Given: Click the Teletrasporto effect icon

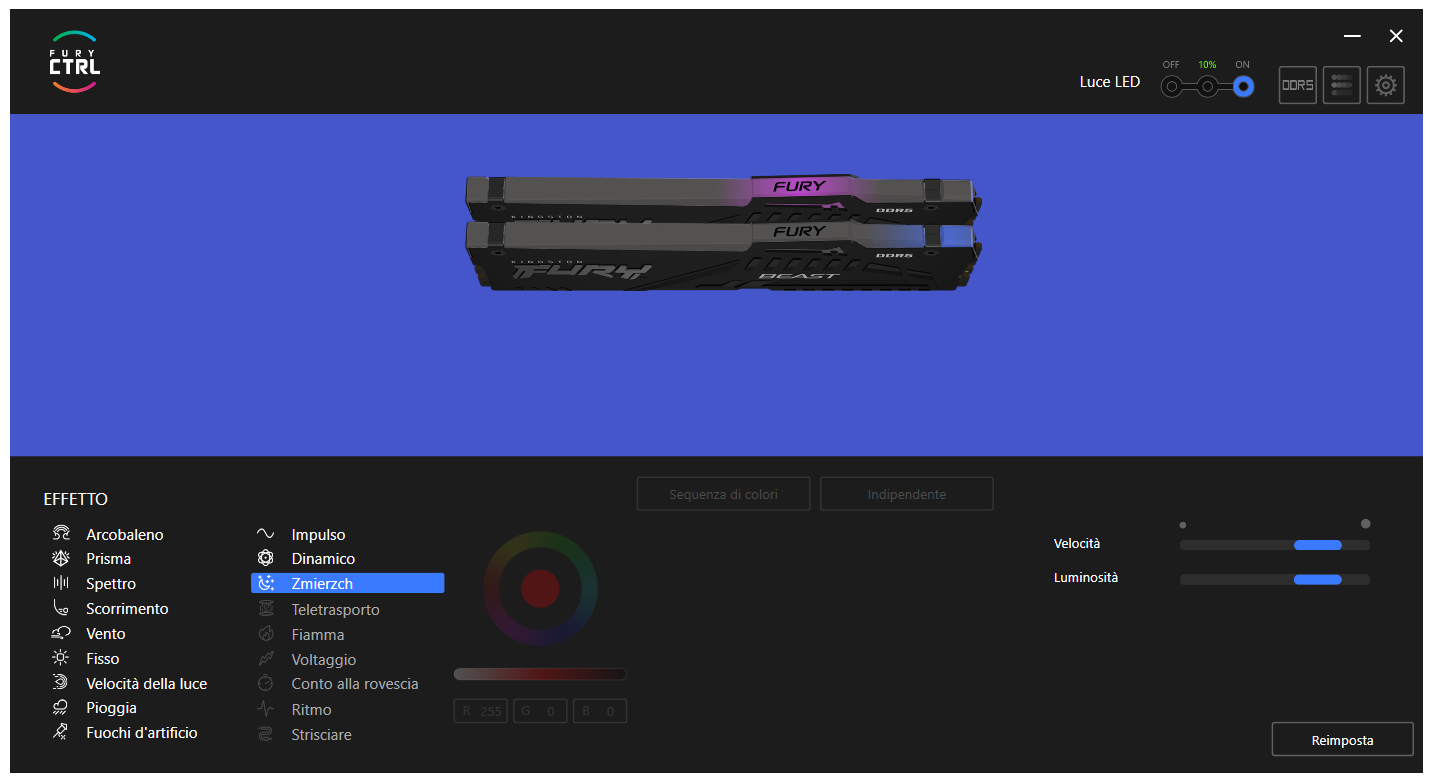Looking at the screenshot, I should tap(266, 609).
